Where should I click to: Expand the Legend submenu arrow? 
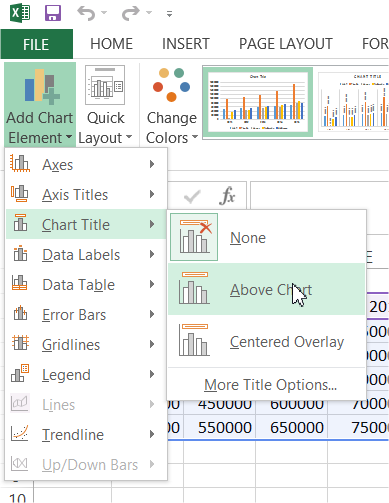pyautogui.click(x=152, y=374)
